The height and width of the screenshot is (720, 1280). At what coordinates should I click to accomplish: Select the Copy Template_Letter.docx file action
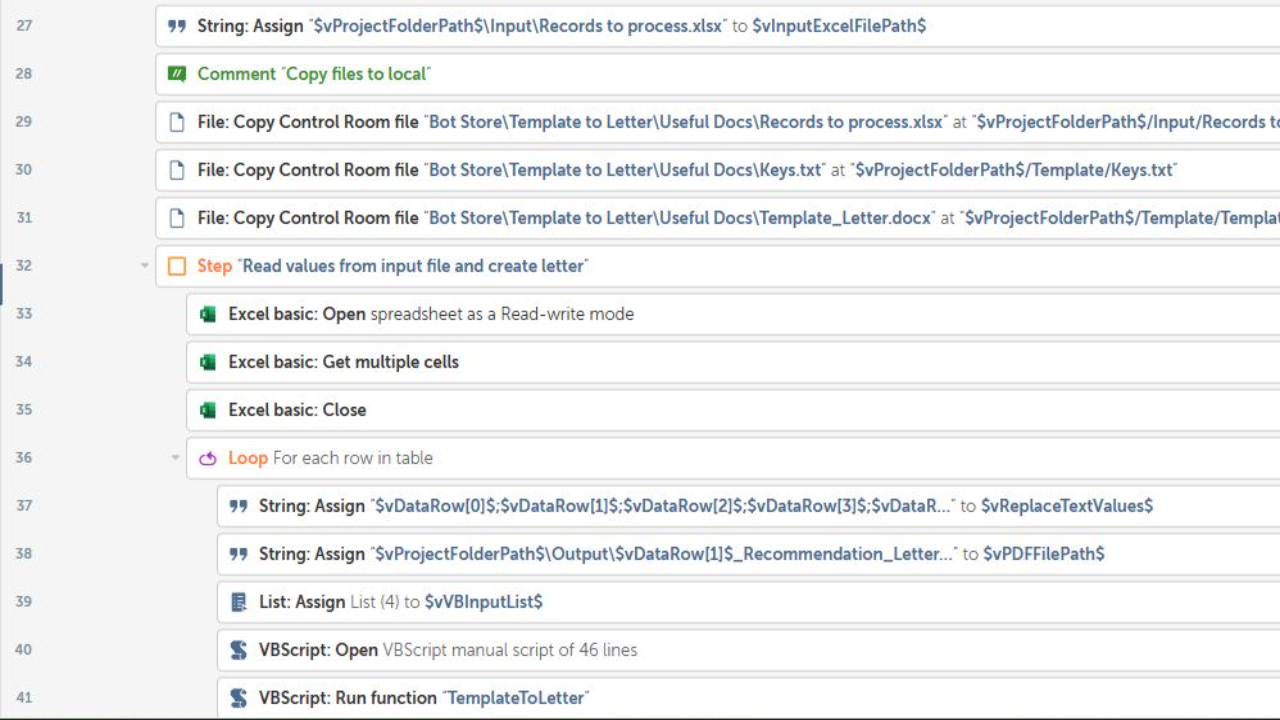click(x=700, y=218)
